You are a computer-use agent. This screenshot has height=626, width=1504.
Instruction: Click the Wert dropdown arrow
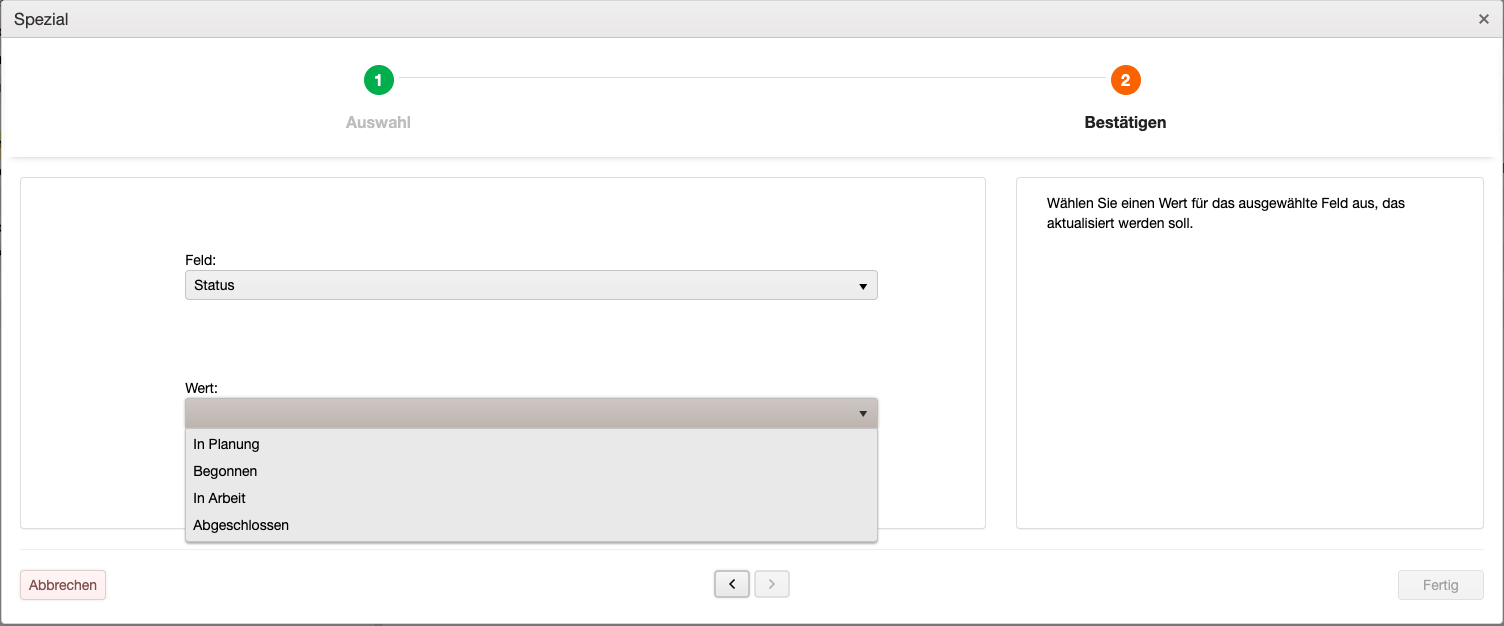(x=862, y=413)
